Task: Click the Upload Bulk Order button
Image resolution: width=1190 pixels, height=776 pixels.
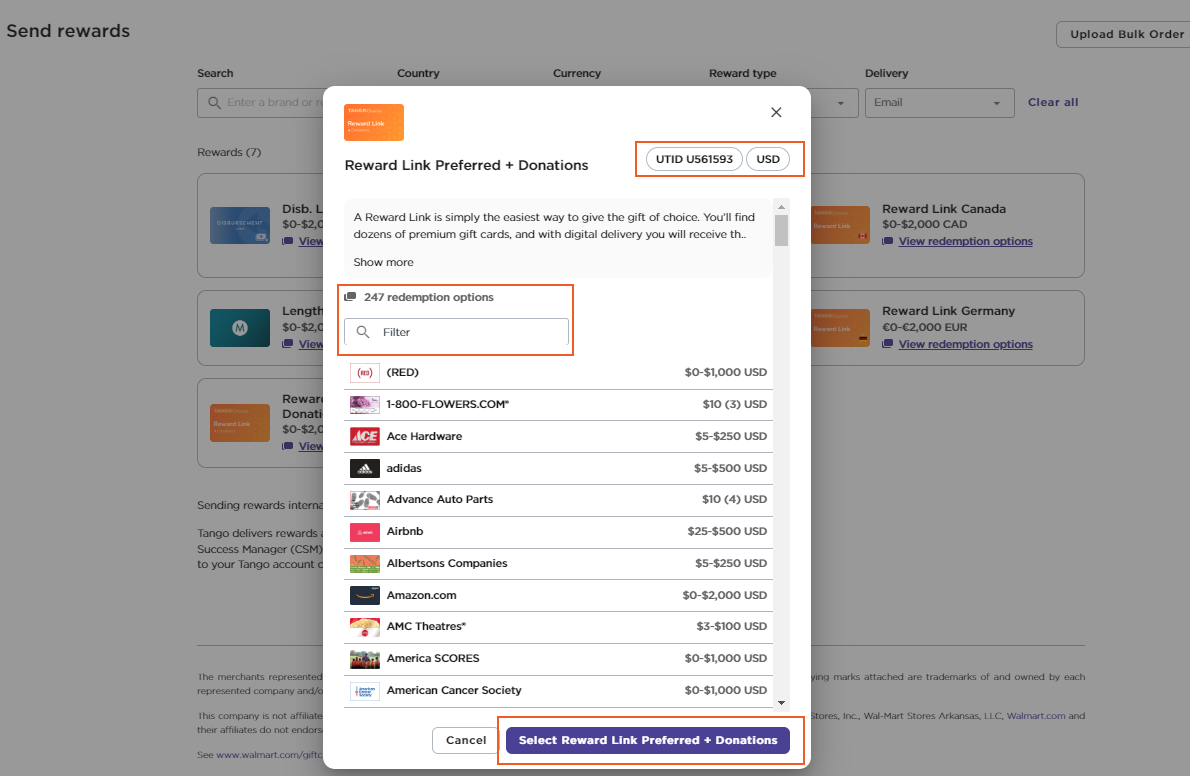Action: click(1126, 34)
